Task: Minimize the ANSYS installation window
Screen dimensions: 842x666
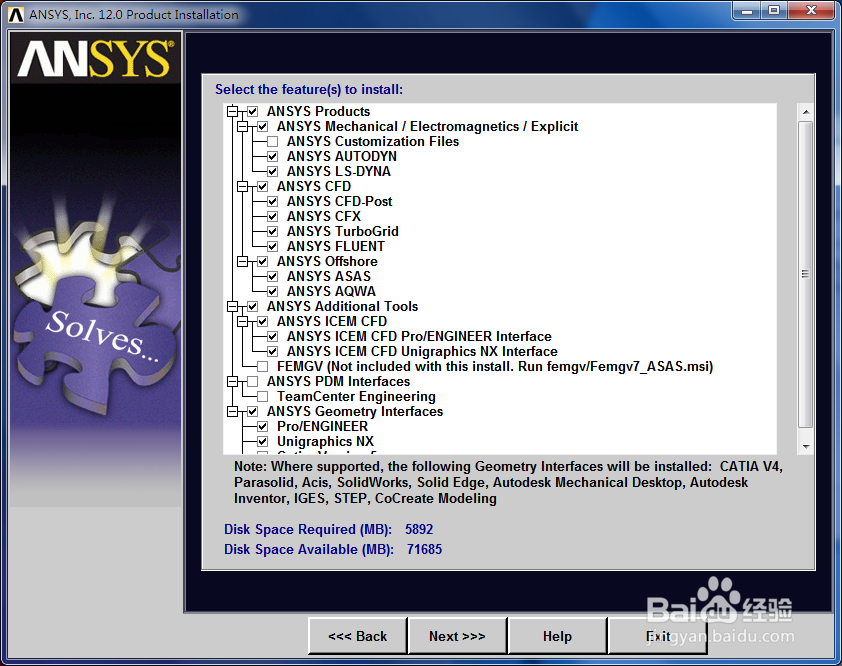Action: click(747, 11)
